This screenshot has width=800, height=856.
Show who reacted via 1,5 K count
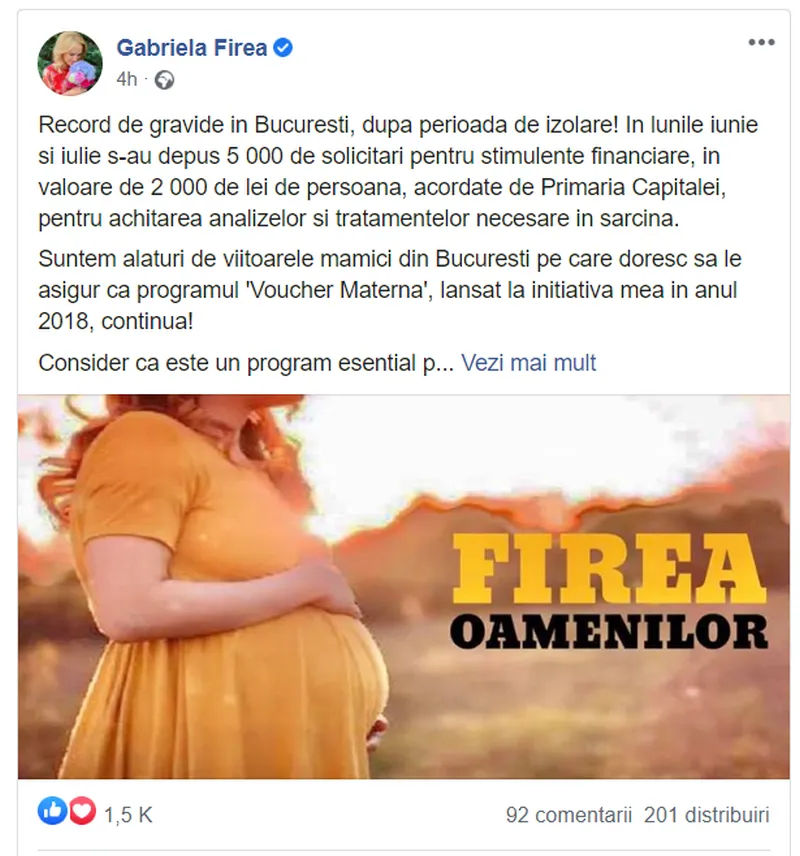click(x=128, y=815)
